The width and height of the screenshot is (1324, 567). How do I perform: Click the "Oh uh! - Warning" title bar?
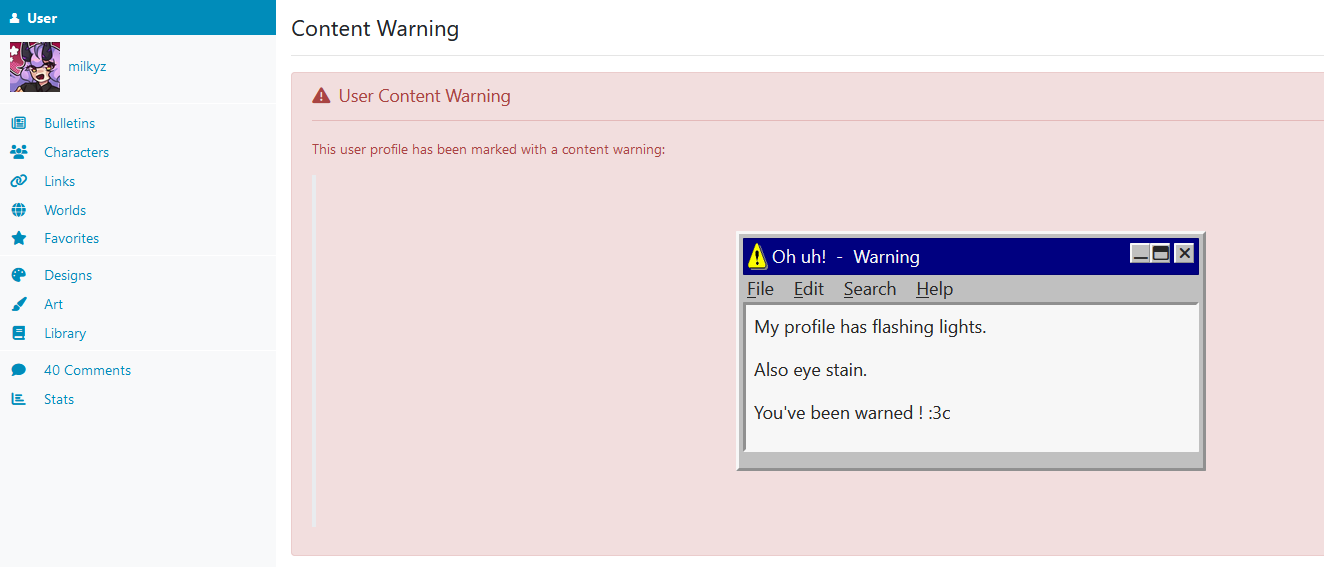[x=971, y=256]
